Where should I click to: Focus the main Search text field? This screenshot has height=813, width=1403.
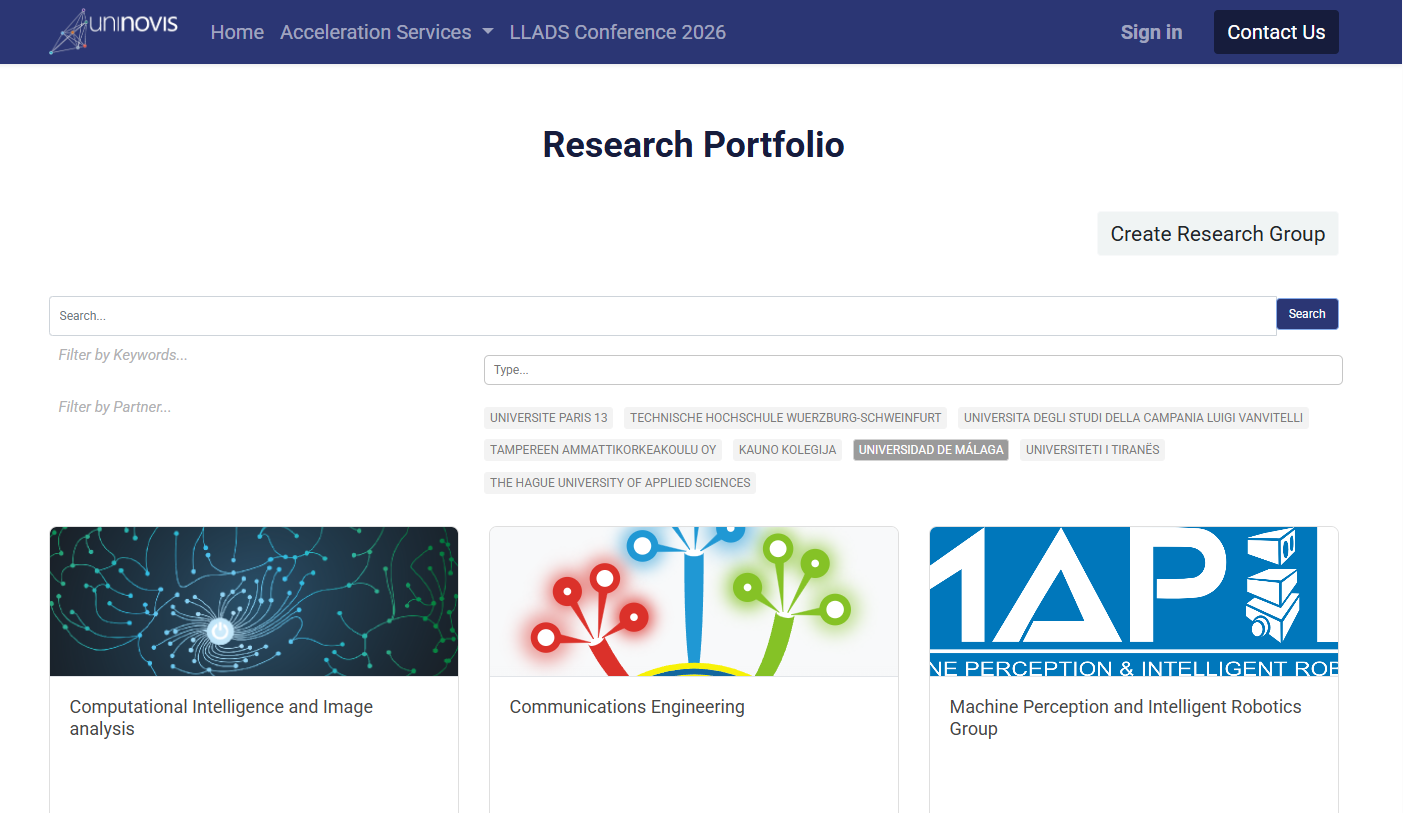point(662,316)
